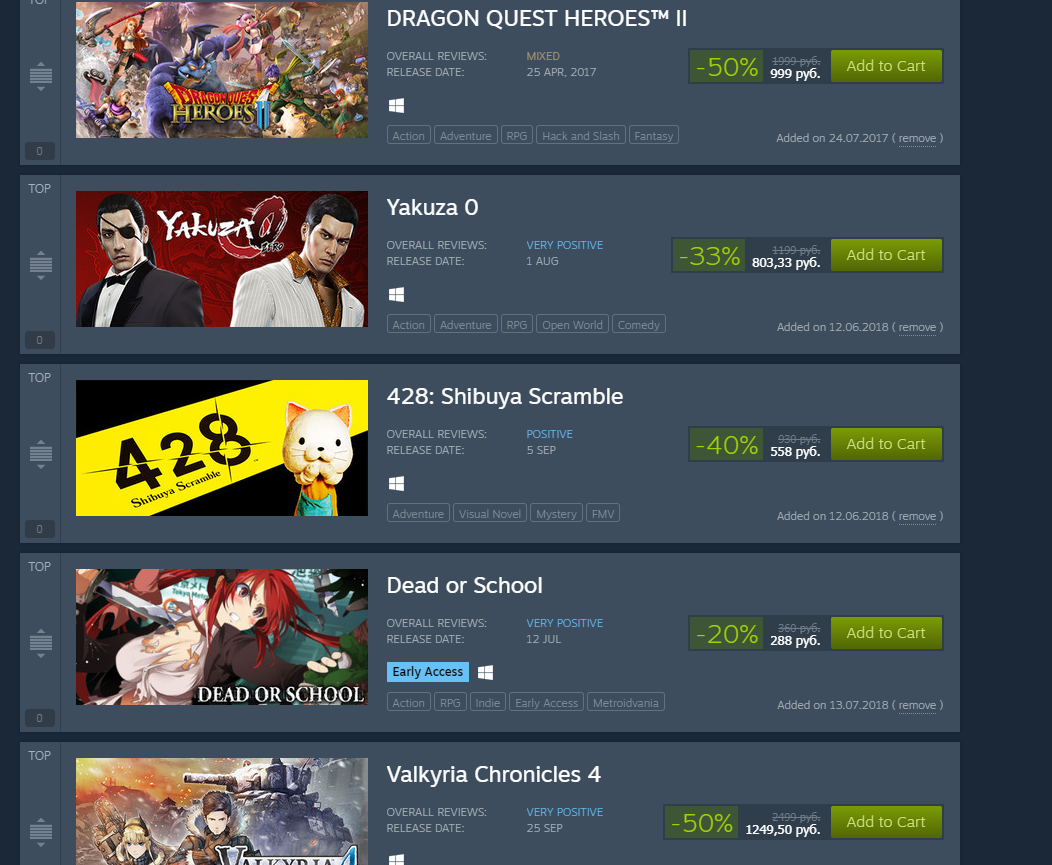This screenshot has height=865, width=1052.
Task: Remove 428: Shibuya Scramble from wishlist
Action: click(x=916, y=516)
